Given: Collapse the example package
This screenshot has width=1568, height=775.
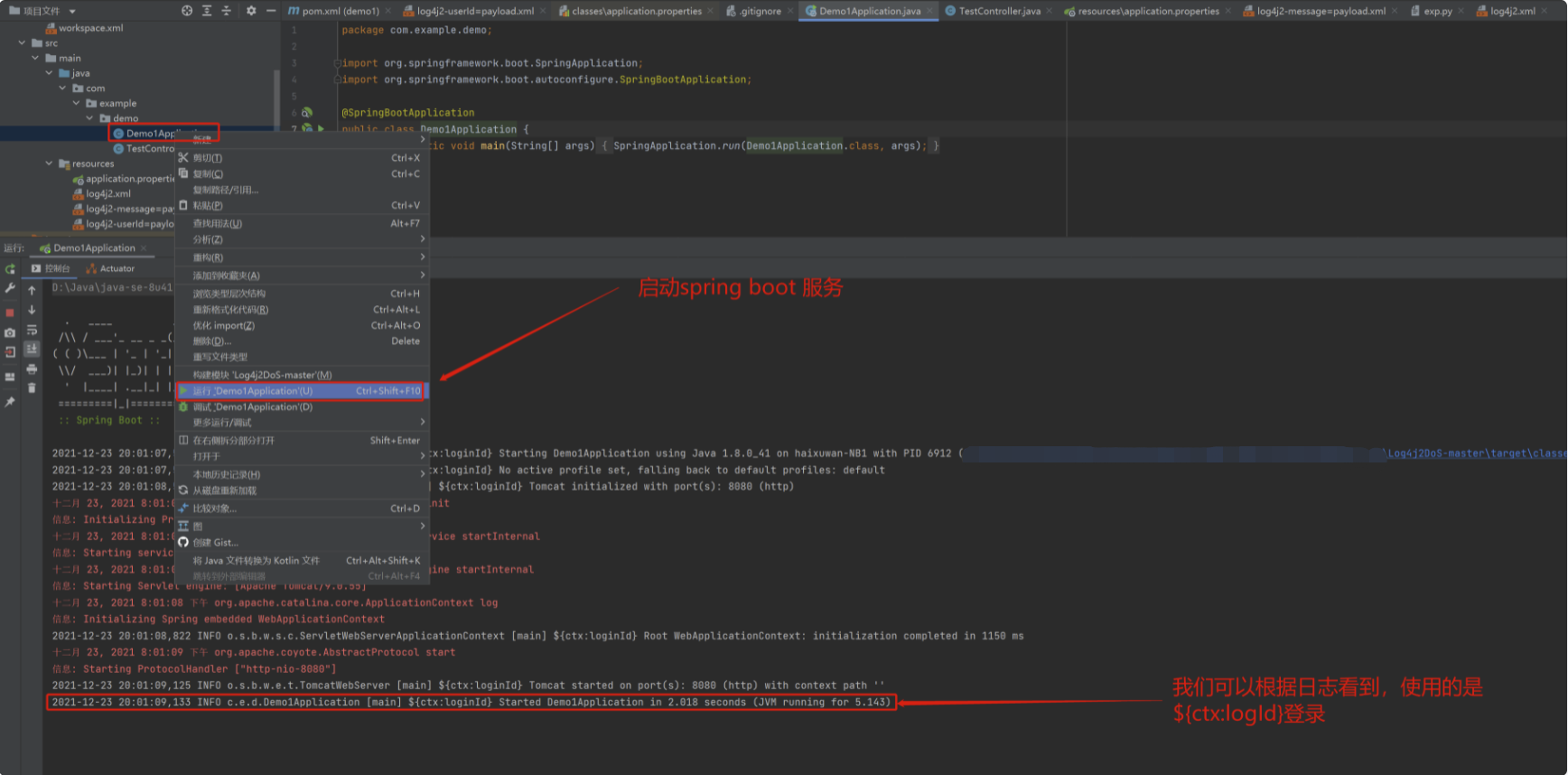Looking at the screenshot, I should pos(76,103).
